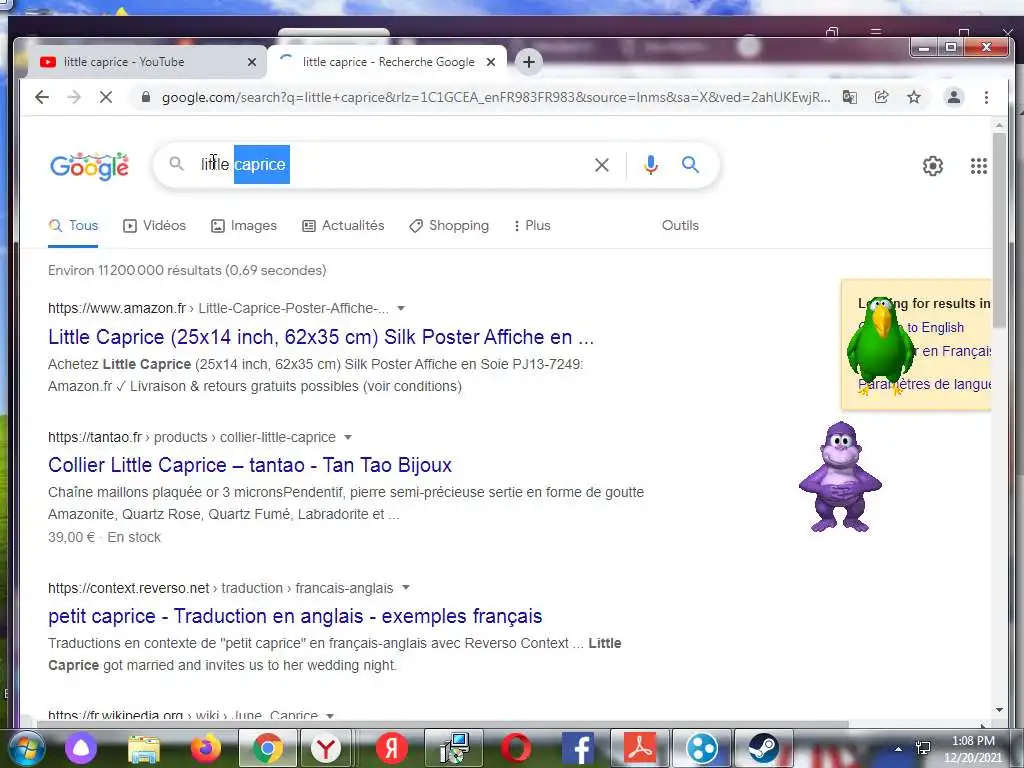Expand the tantao.fr result dropdown arrow

point(347,437)
